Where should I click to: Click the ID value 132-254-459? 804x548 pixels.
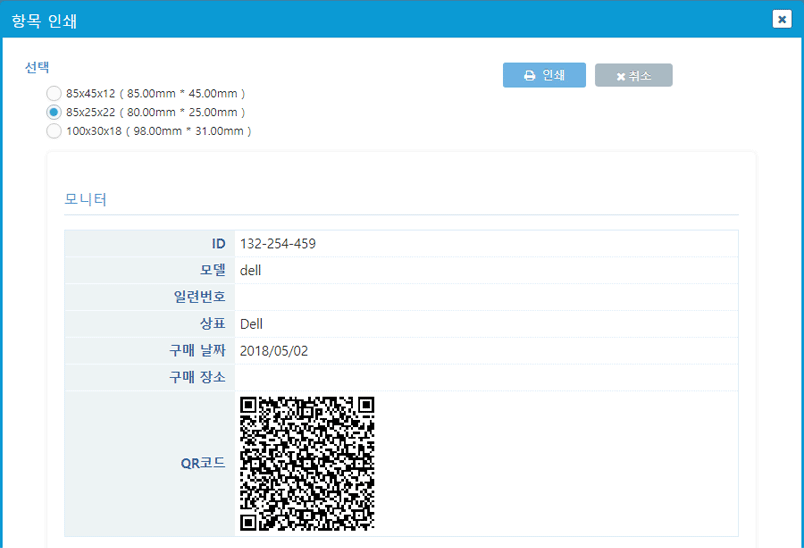[x=278, y=243]
